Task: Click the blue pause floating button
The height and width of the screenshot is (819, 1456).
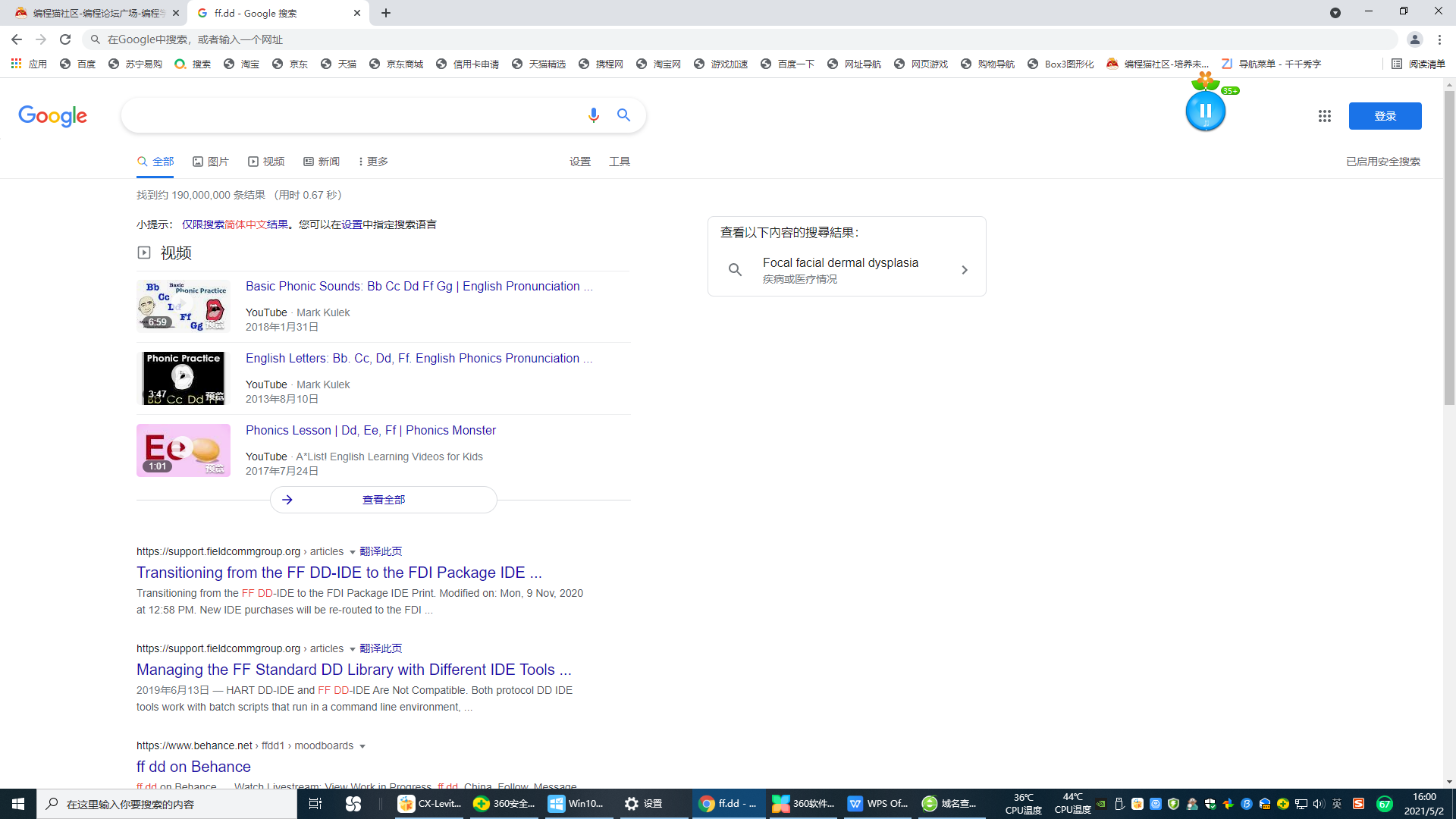Action: [x=1205, y=111]
